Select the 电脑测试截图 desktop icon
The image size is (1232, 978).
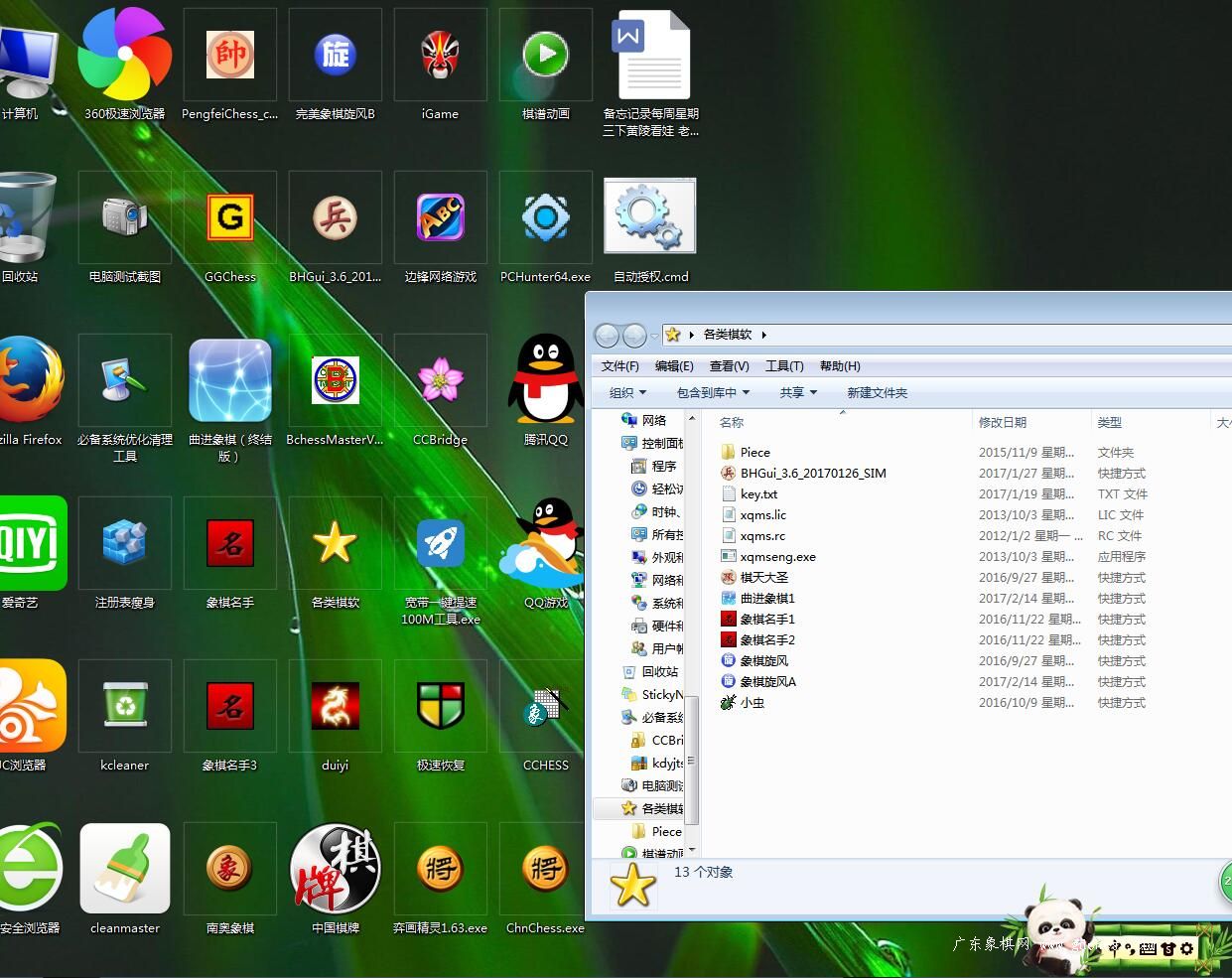coord(125,228)
